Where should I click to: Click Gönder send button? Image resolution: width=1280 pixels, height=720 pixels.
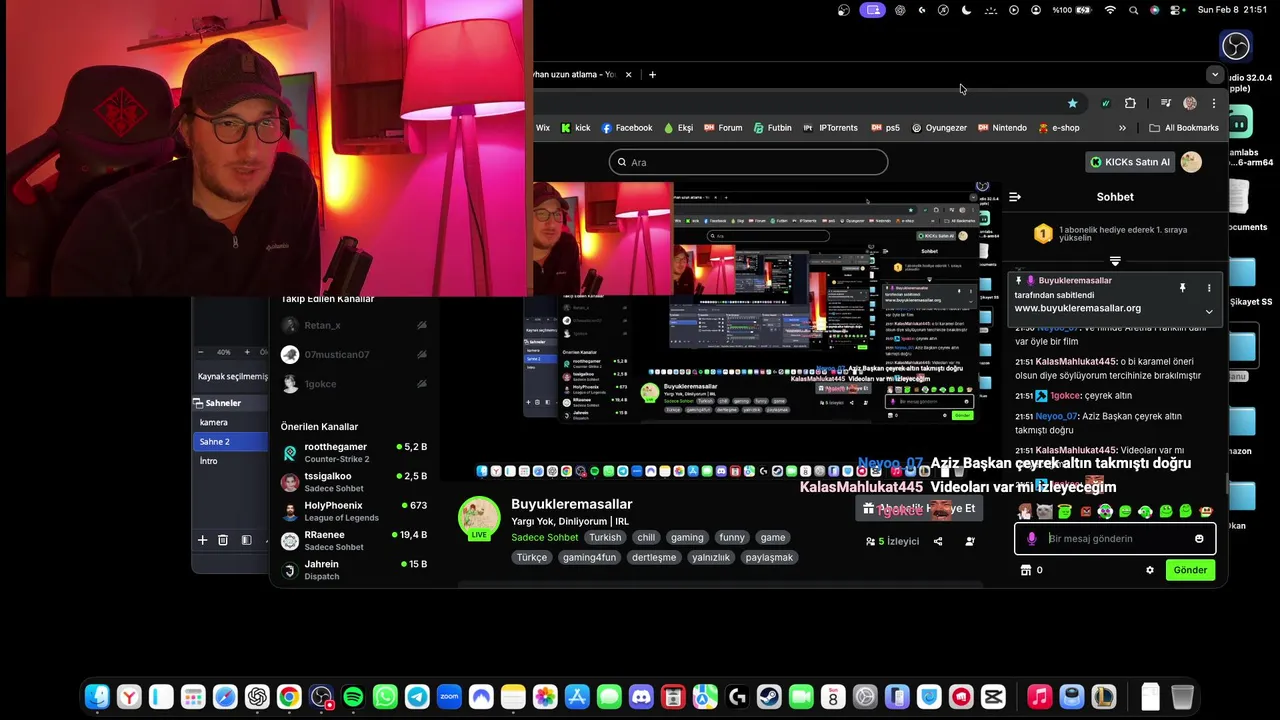point(1190,570)
